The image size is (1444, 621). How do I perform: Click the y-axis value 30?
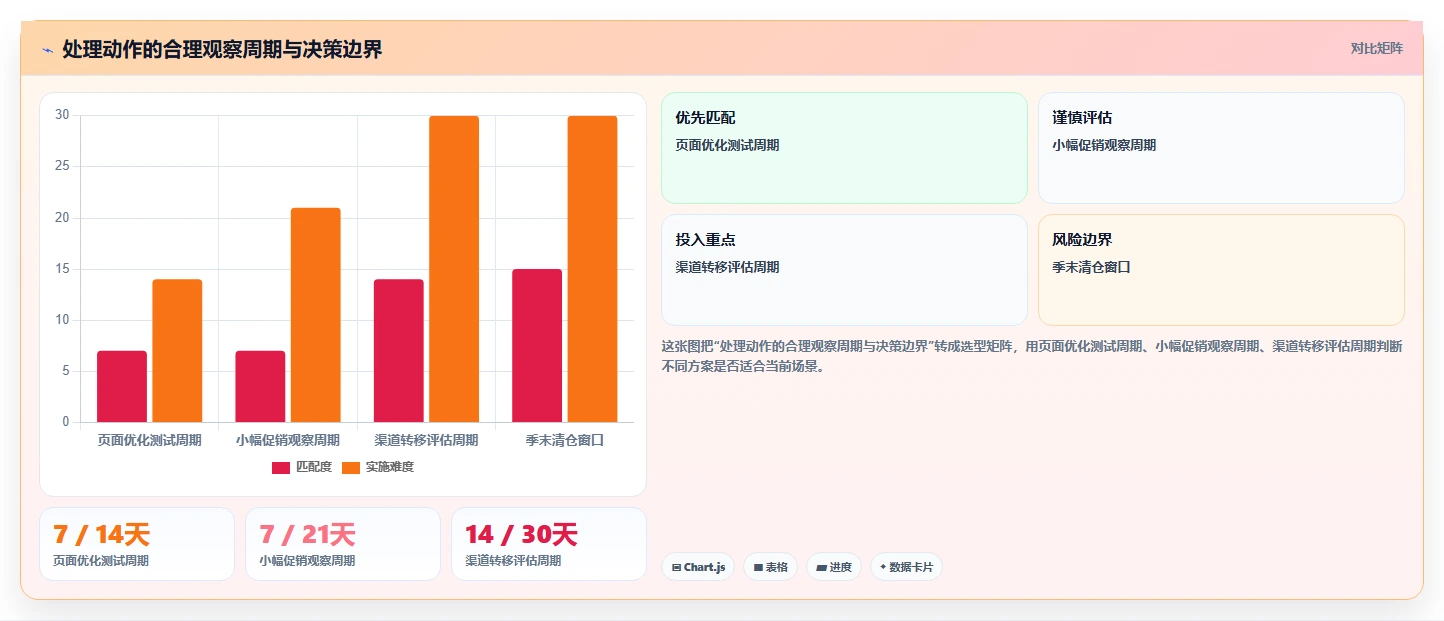62,115
